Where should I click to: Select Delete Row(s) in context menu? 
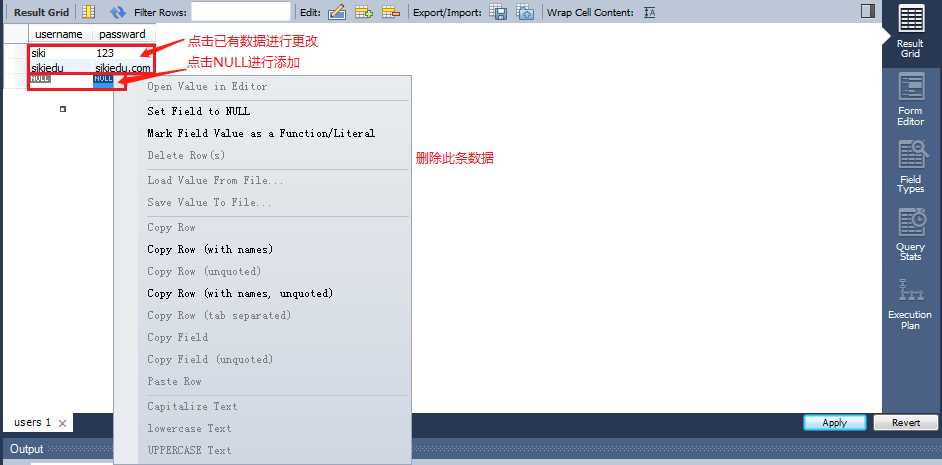pos(186,155)
